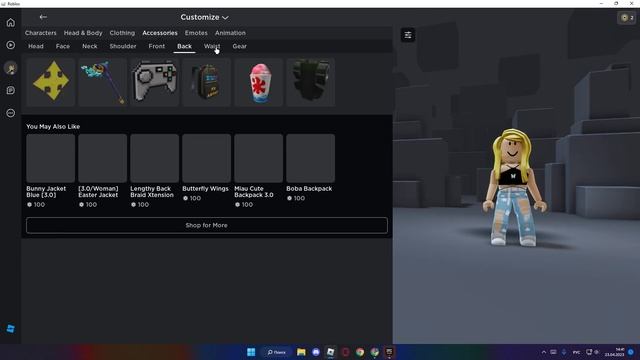Open the More ellipsis icon in sidebar
640x360 pixels.
pos(11,113)
